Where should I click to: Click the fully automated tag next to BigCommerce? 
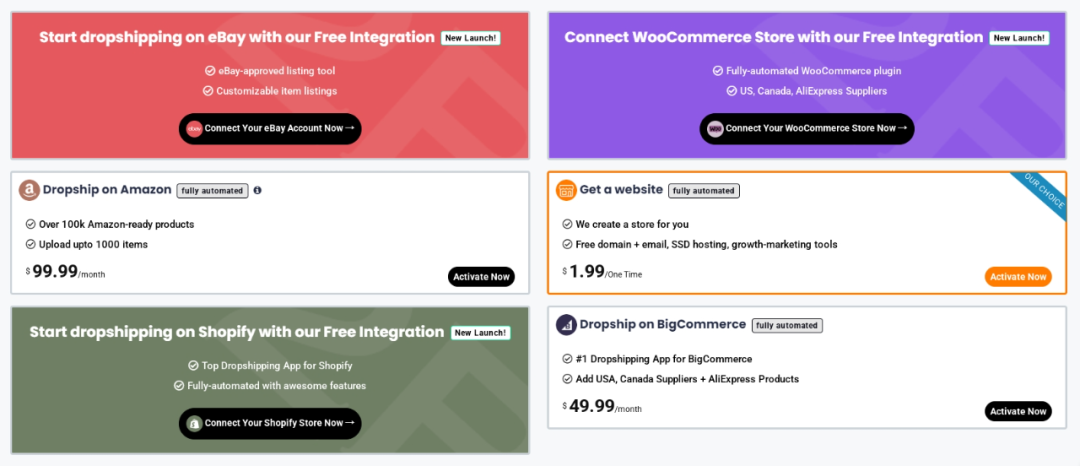coord(787,325)
